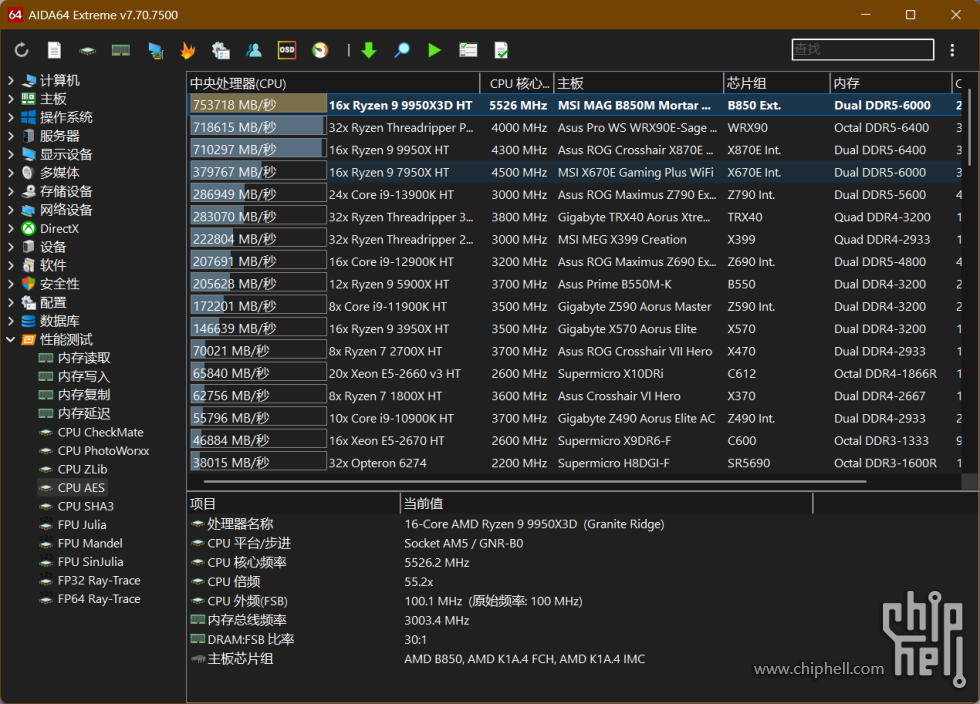The image size is (980, 704).
Task: Expand the DirectX tree node
Action: coord(11,228)
